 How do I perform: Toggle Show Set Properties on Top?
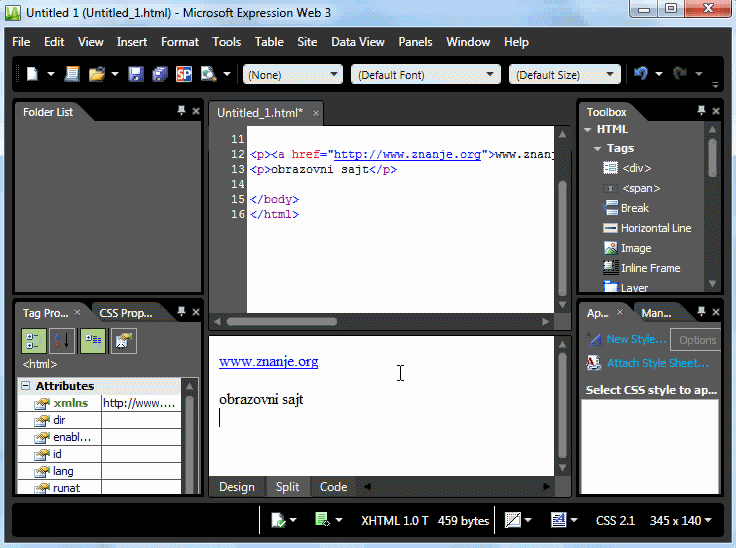coord(92,341)
